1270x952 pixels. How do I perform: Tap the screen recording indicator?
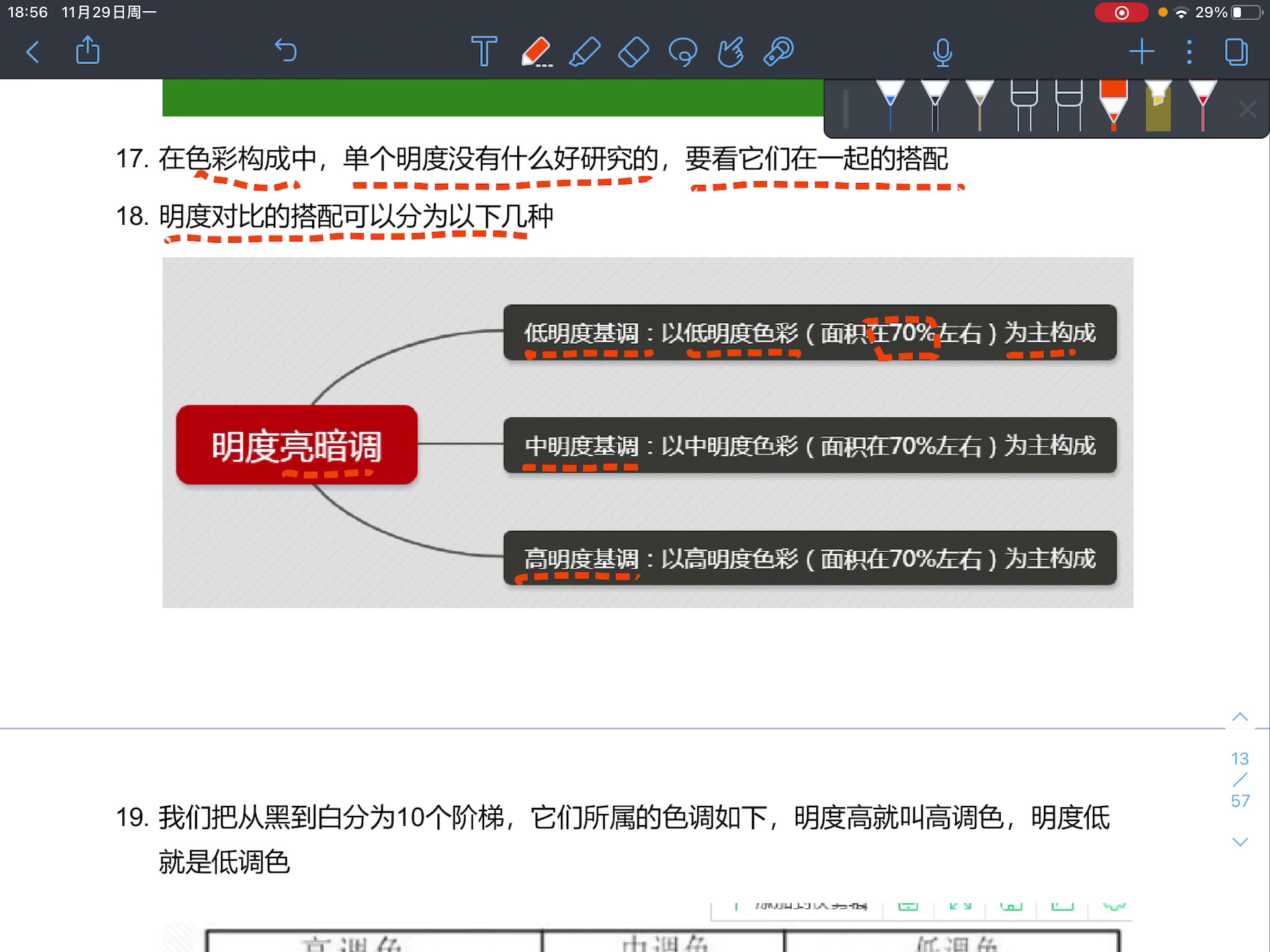[1122, 13]
